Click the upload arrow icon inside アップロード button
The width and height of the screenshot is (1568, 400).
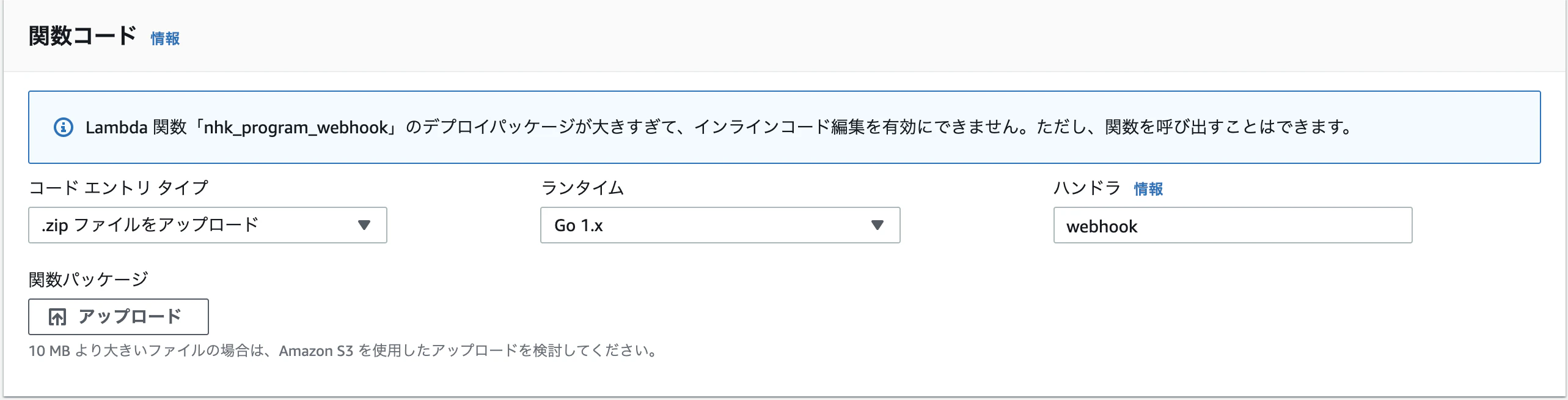click(x=57, y=317)
